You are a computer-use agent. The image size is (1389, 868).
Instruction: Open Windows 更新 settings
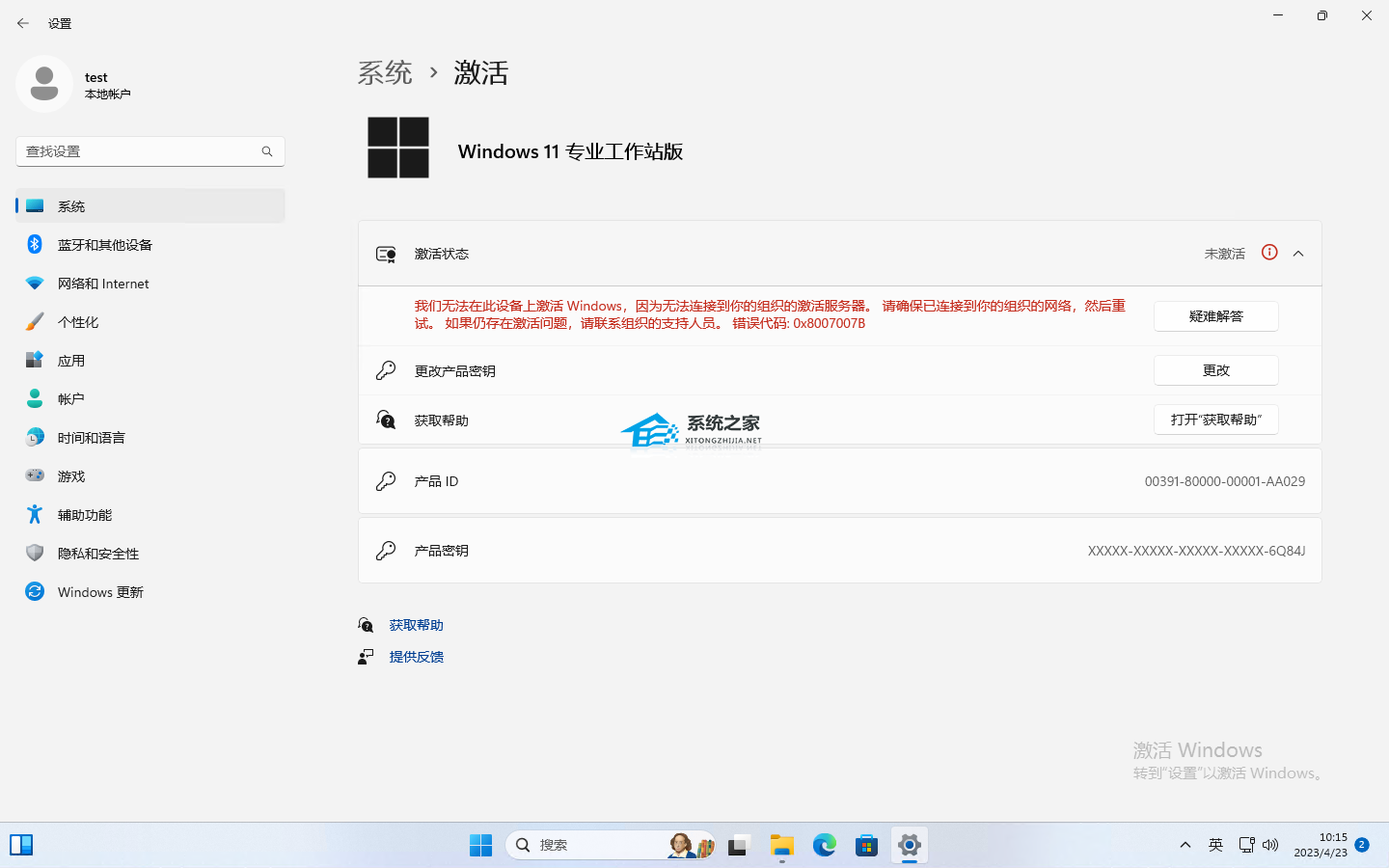(x=150, y=591)
